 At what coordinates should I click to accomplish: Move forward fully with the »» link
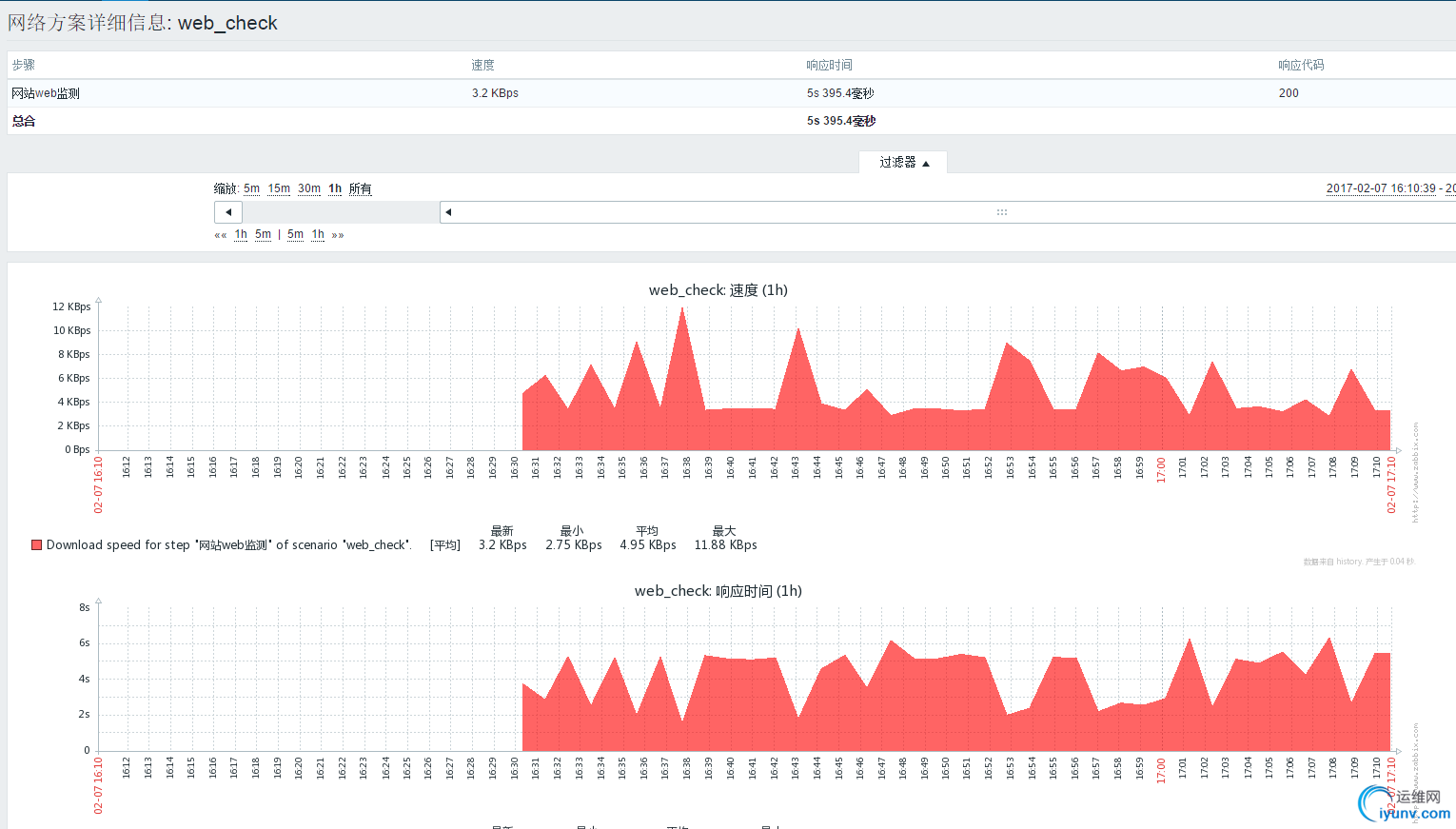point(338,235)
